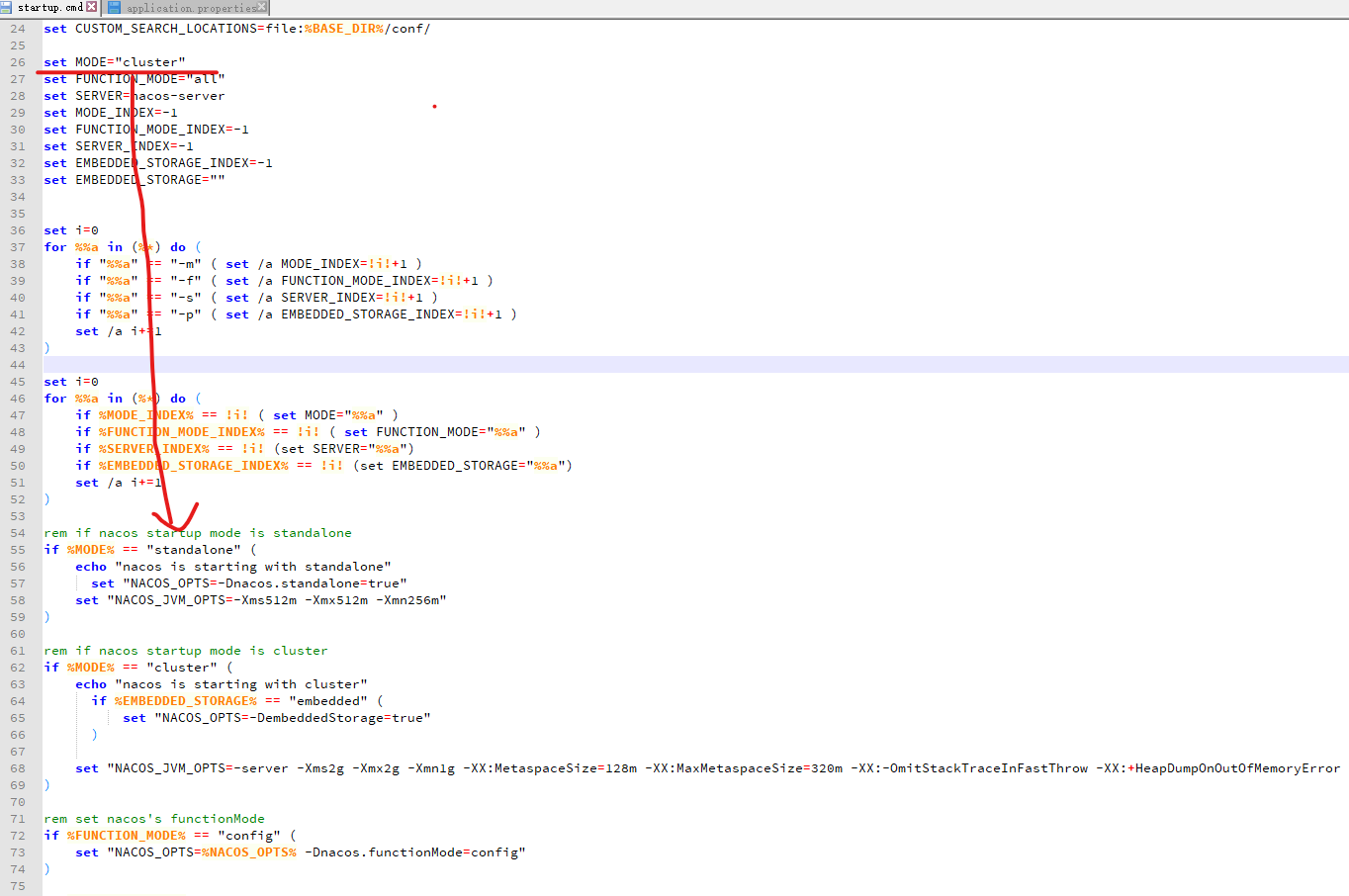Click the cluster startup mode rem comment

pos(185,651)
